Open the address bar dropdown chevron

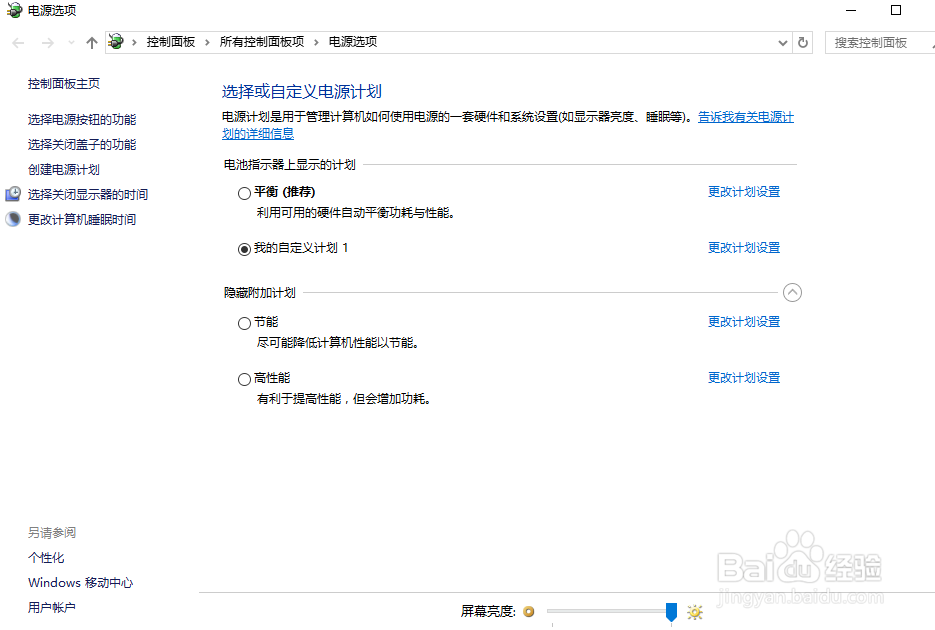[782, 42]
